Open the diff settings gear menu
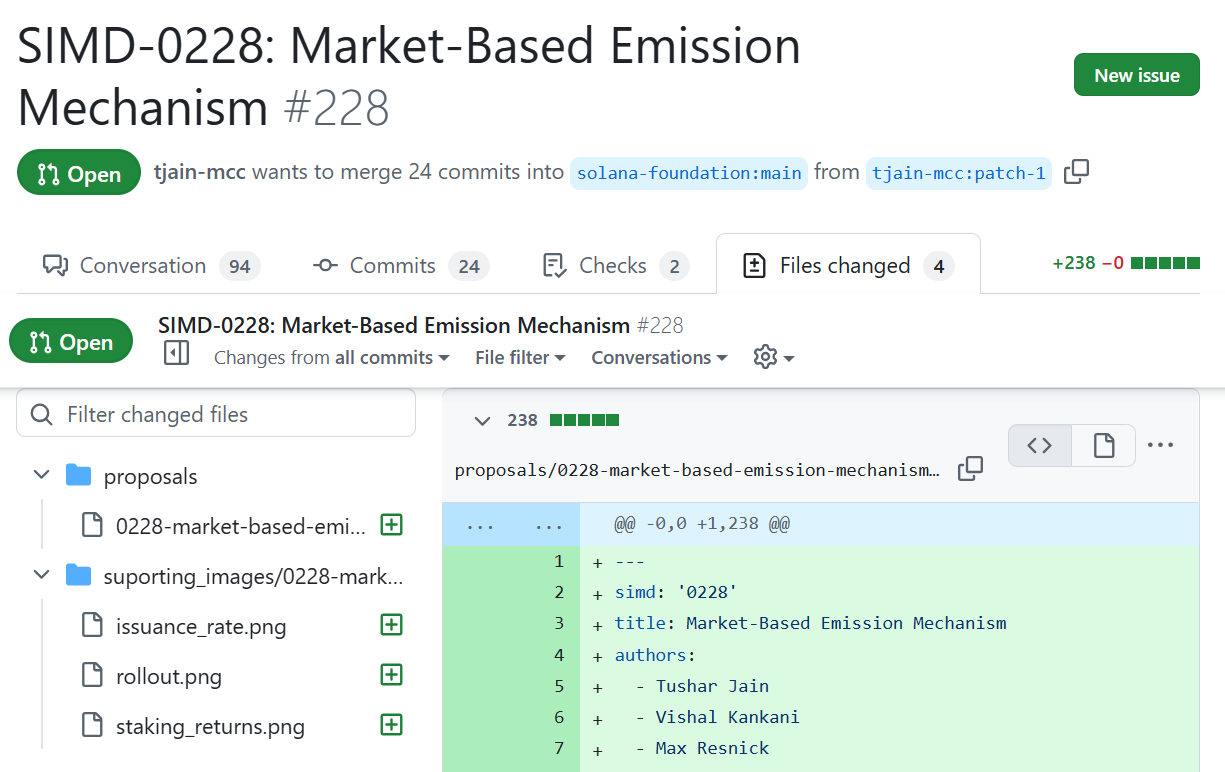 click(773, 357)
